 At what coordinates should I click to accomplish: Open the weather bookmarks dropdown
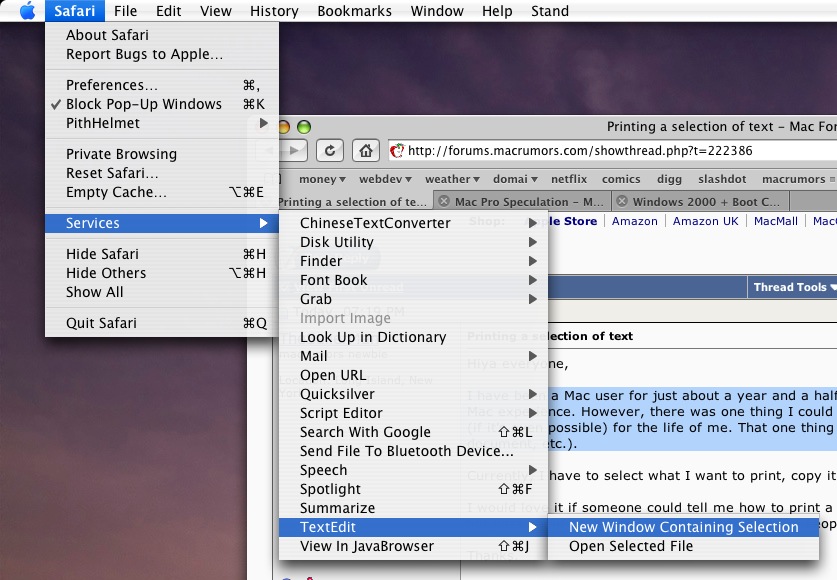click(x=452, y=179)
